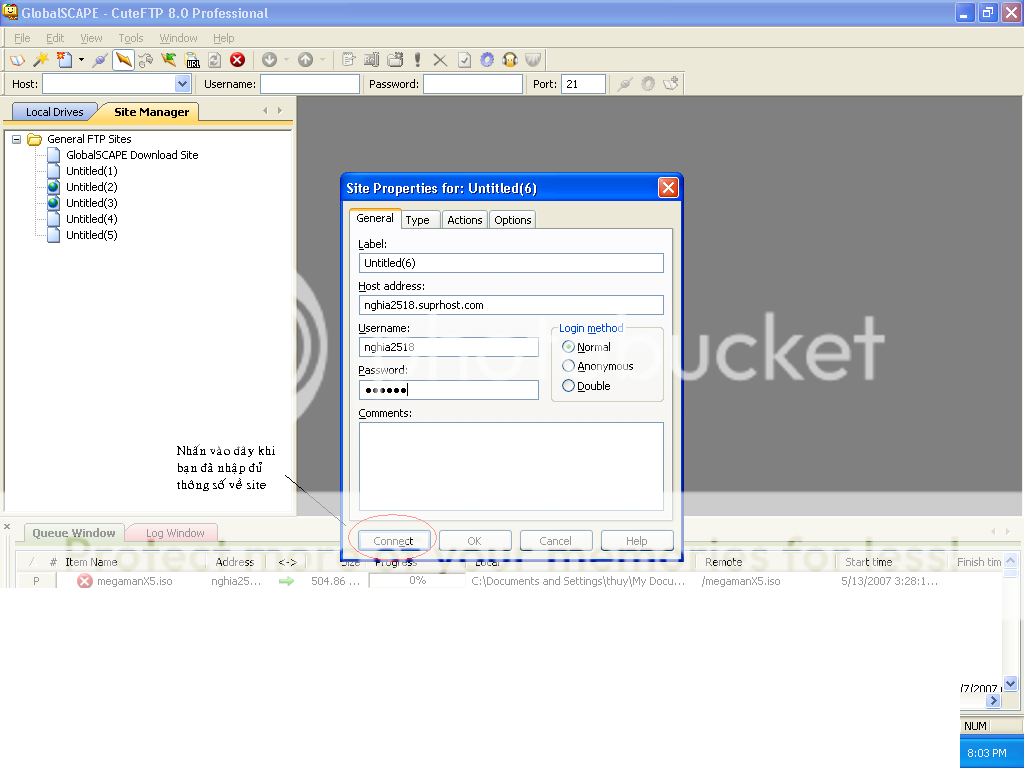
Task: Click the Download arrow toolbar icon
Action: [x=269, y=60]
